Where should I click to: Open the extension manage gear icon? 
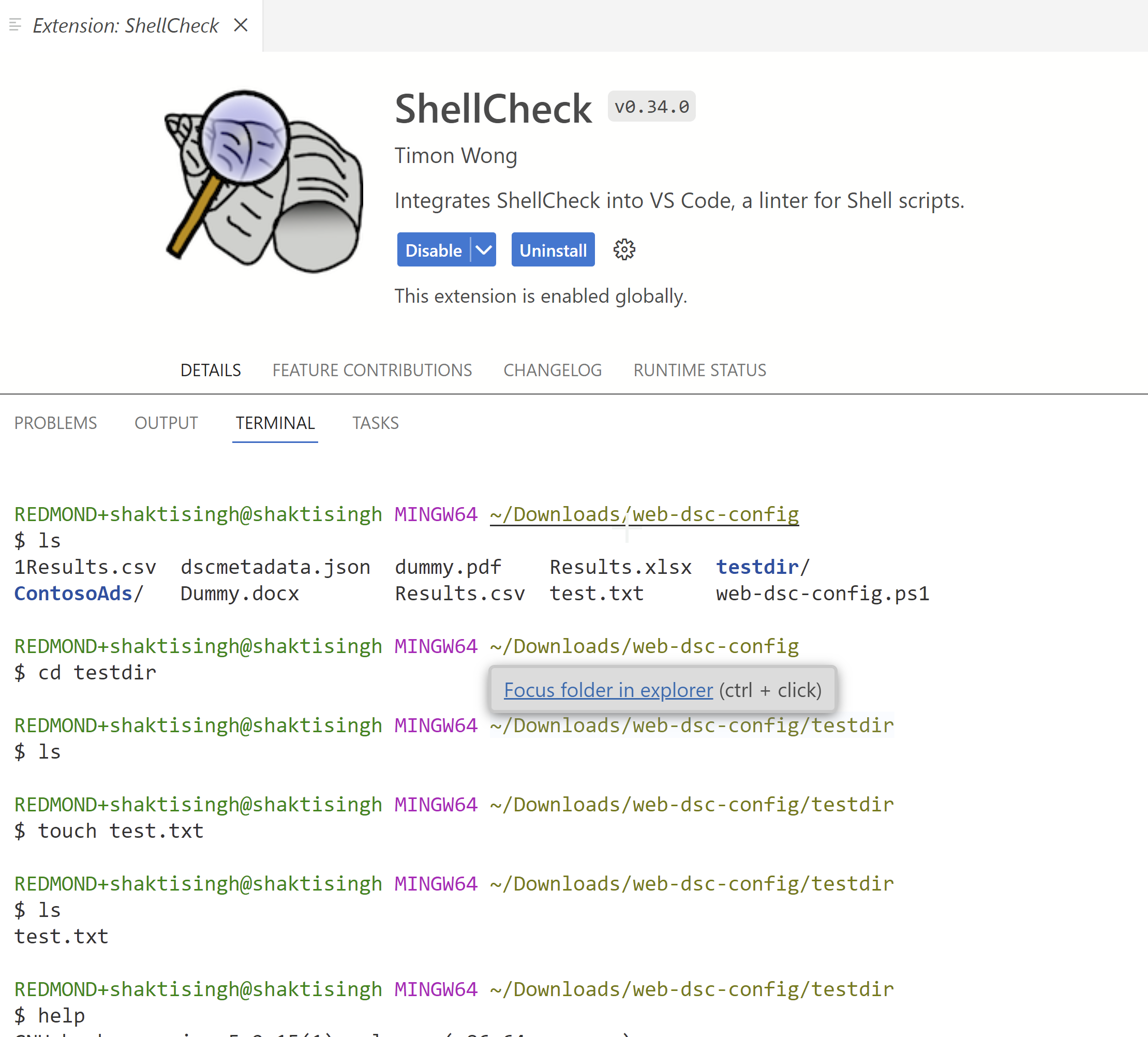point(624,250)
